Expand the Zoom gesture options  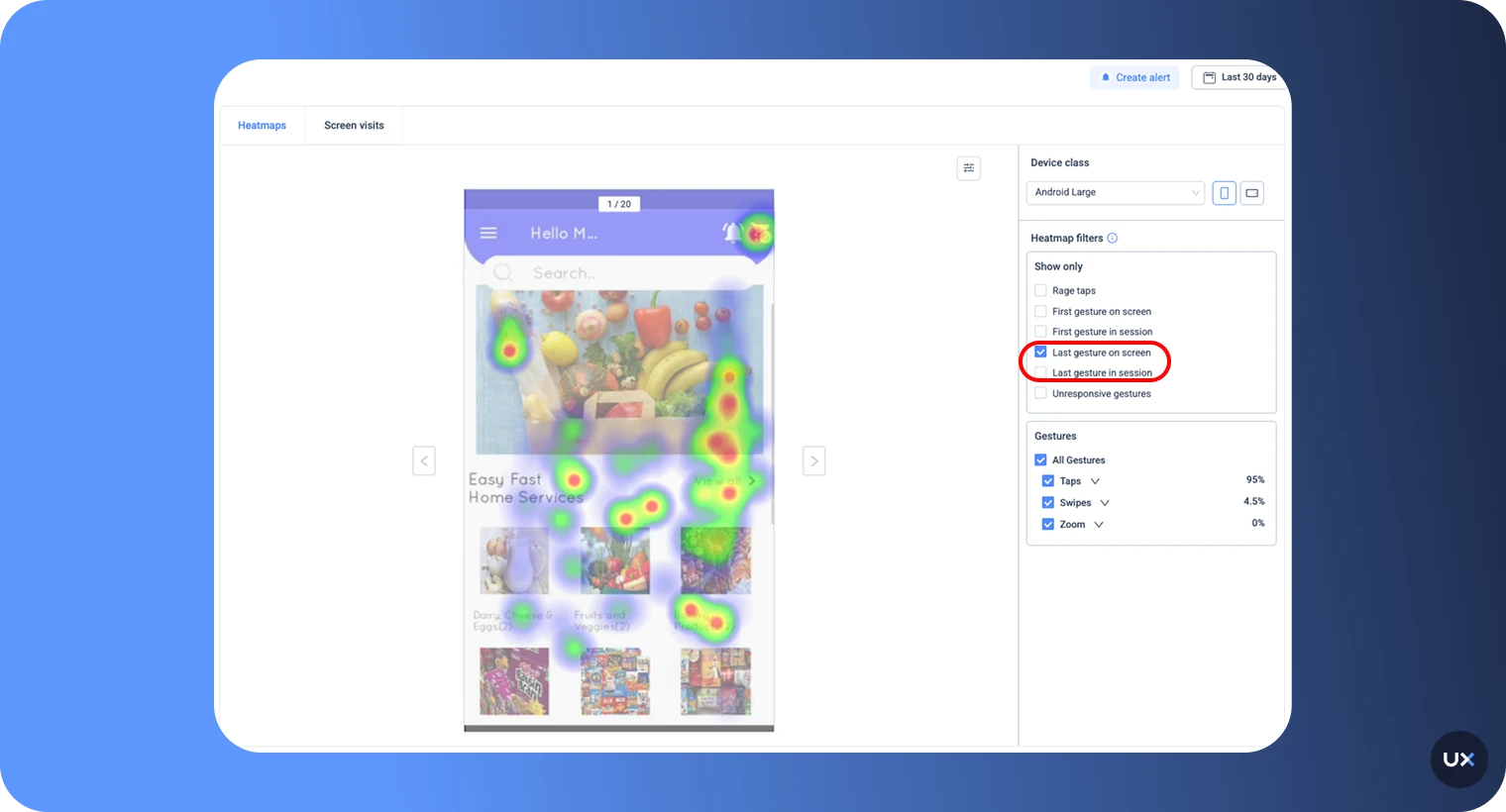click(1099, 525)
